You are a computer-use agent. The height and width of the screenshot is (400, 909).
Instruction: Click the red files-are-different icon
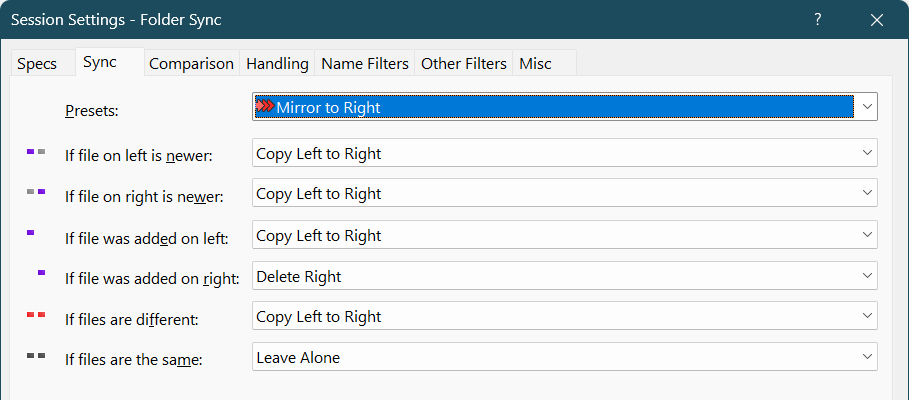tap(36, 315)
